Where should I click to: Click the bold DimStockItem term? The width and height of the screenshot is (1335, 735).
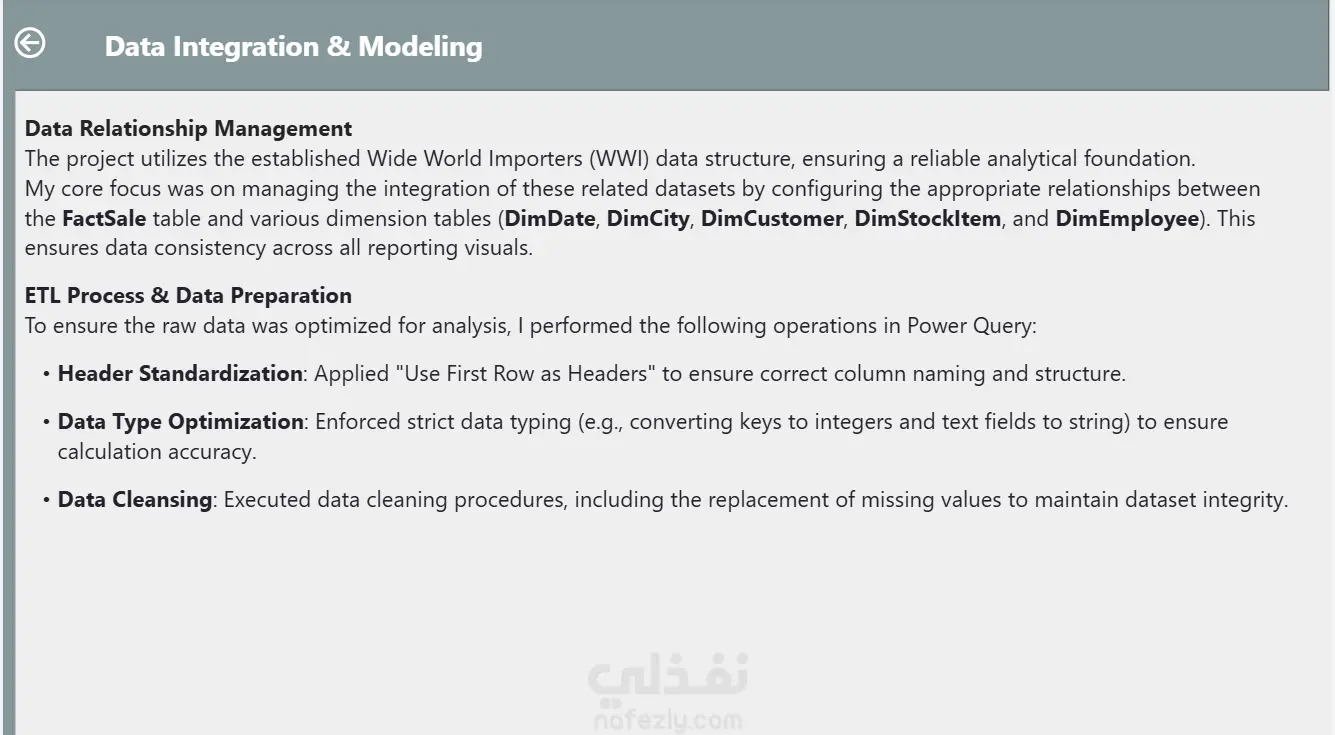coord(927,218)
